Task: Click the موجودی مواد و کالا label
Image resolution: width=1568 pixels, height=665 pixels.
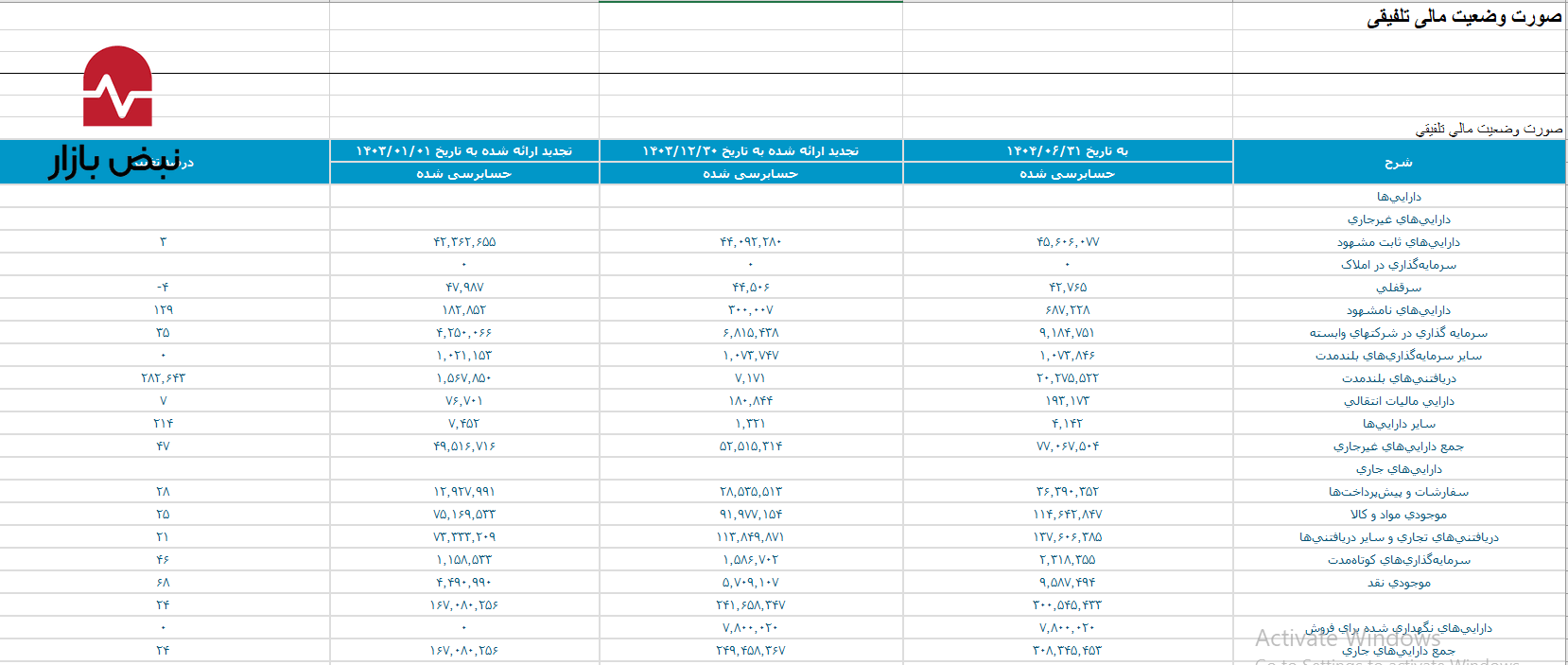Action: click(1398, 515)
